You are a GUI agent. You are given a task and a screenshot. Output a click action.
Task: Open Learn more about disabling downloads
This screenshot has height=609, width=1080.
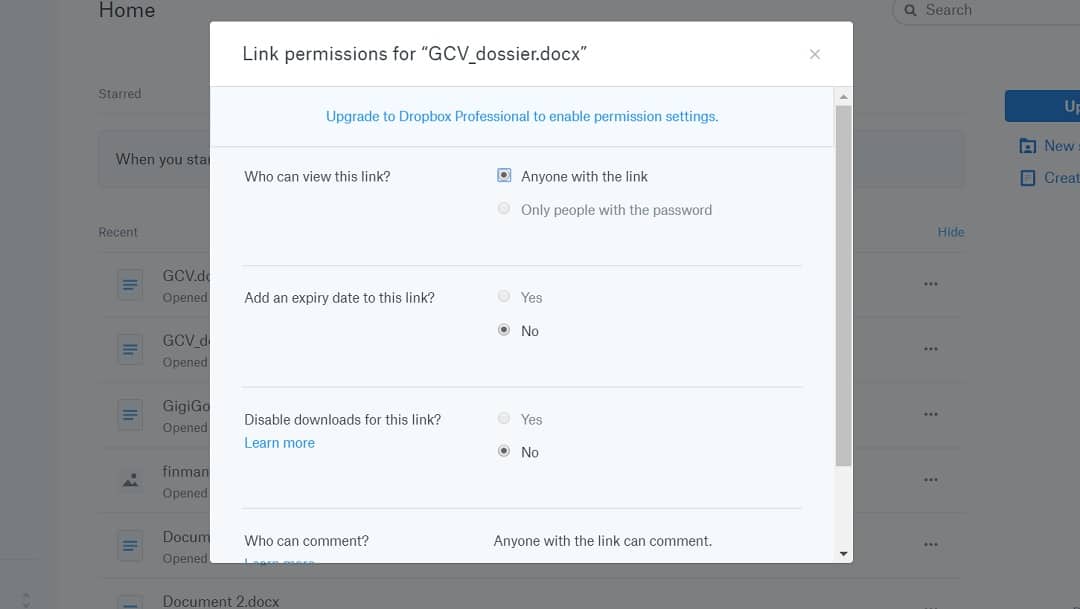[280, 443]
